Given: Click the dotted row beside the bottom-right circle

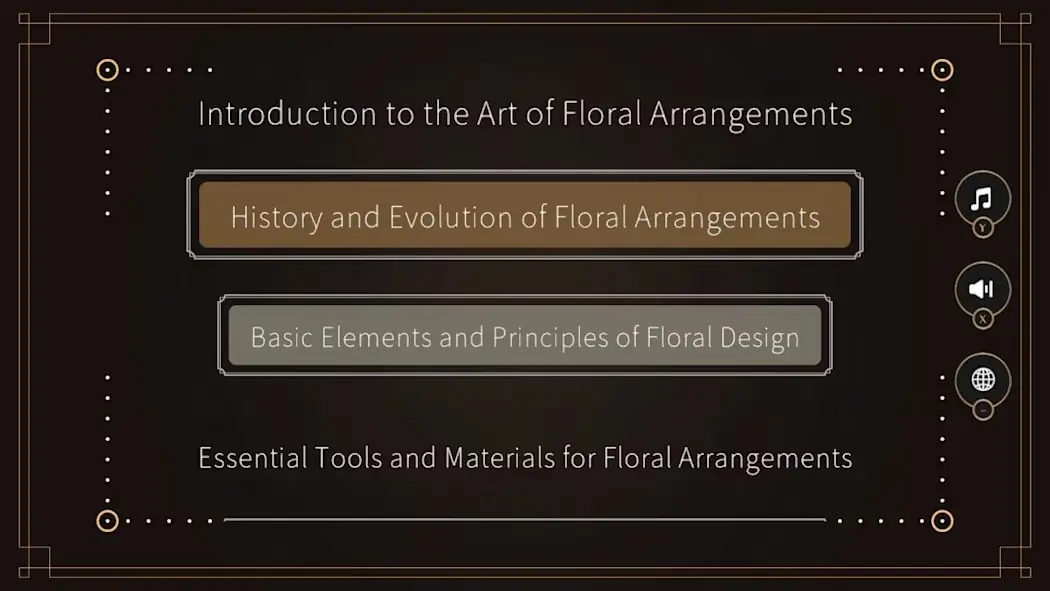Looking at the screenshot, I should [878, 520].
